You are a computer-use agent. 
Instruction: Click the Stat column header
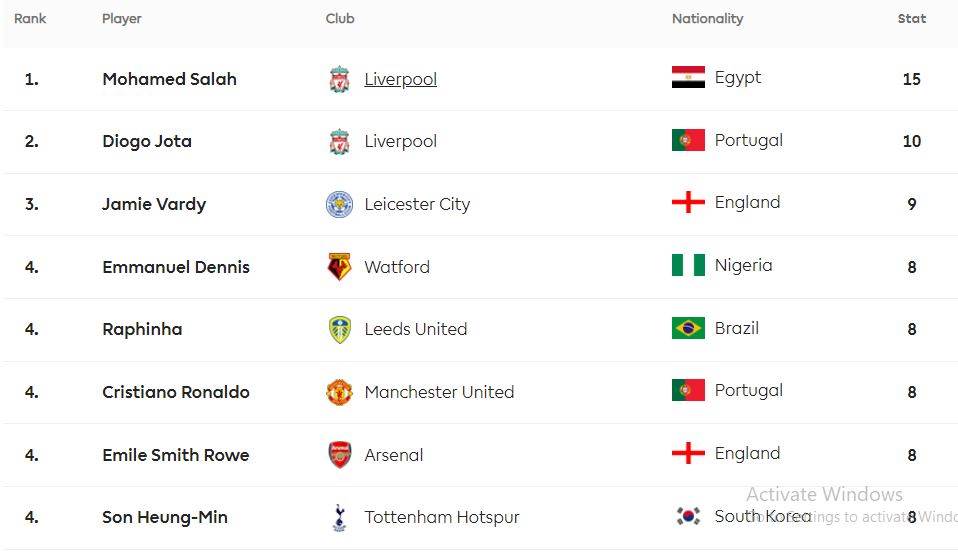[912, 19]
